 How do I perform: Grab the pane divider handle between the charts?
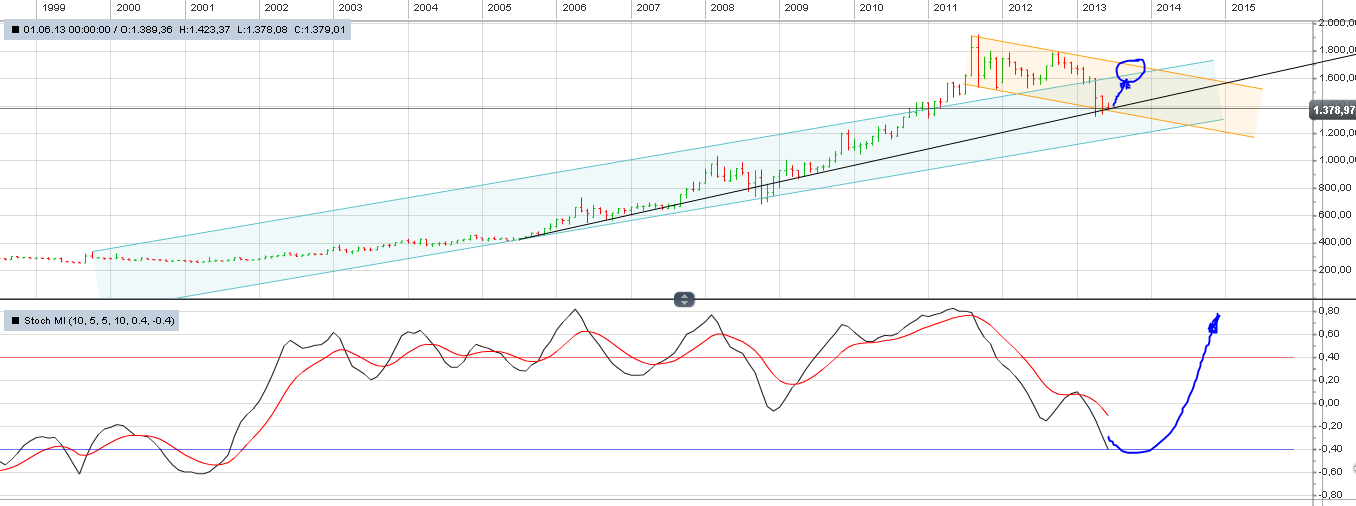coord(683,299)
